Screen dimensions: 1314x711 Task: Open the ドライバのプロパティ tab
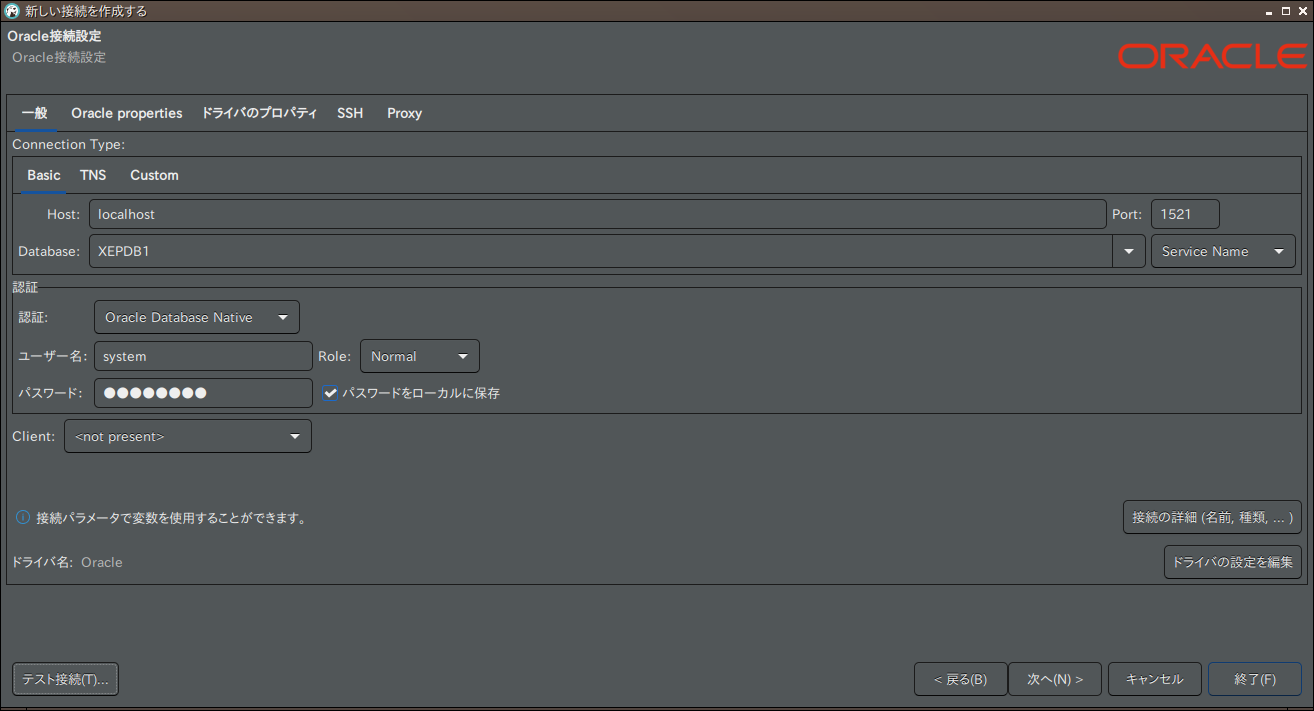tap(260, 113)
